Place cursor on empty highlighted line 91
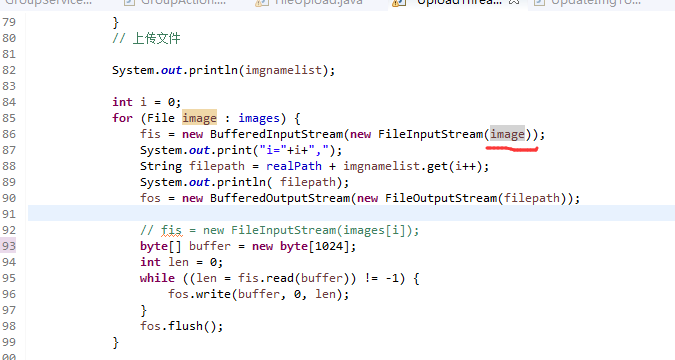675x360 pixels. (351, 214)
